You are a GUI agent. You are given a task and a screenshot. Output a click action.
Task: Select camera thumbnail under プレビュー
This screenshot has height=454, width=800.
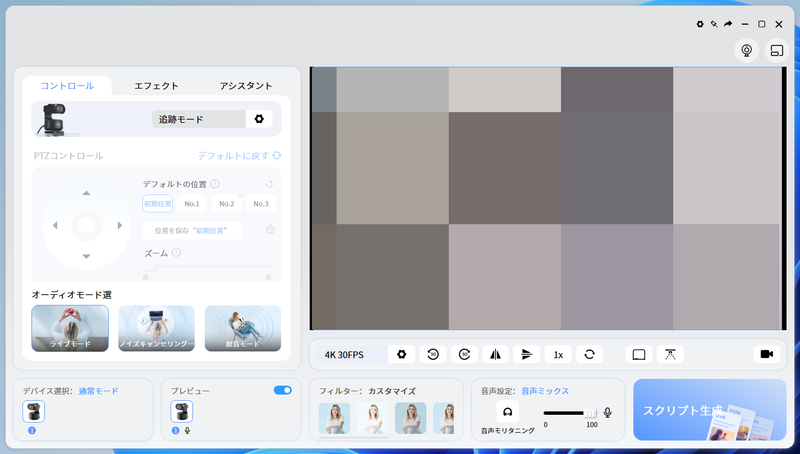tap(182, 411)
